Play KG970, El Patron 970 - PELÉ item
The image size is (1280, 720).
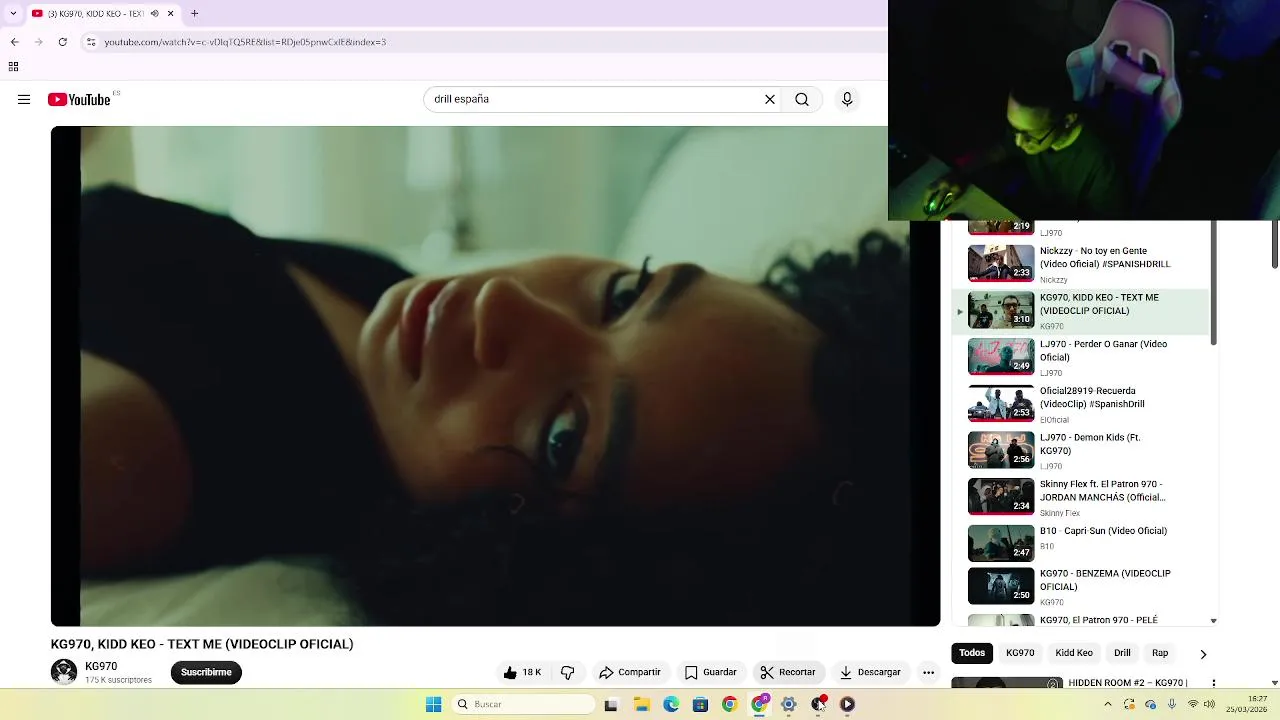[1080, 620]
